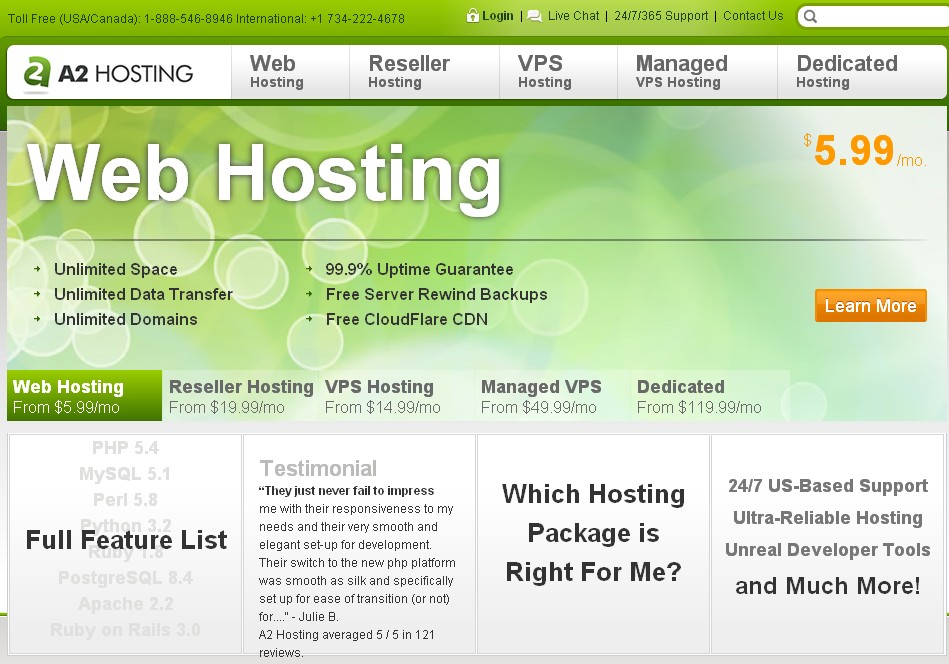Click the arrow bullet beside Free CloudFlare CDN
The image size is (949, 664).
pos(309,319)
